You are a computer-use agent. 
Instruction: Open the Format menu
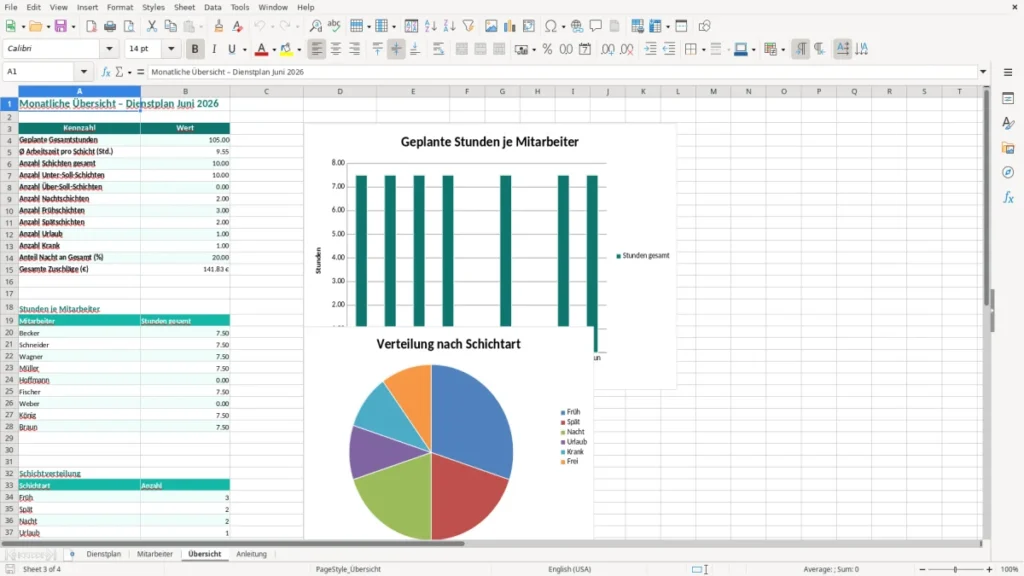(x=120, y=7)
